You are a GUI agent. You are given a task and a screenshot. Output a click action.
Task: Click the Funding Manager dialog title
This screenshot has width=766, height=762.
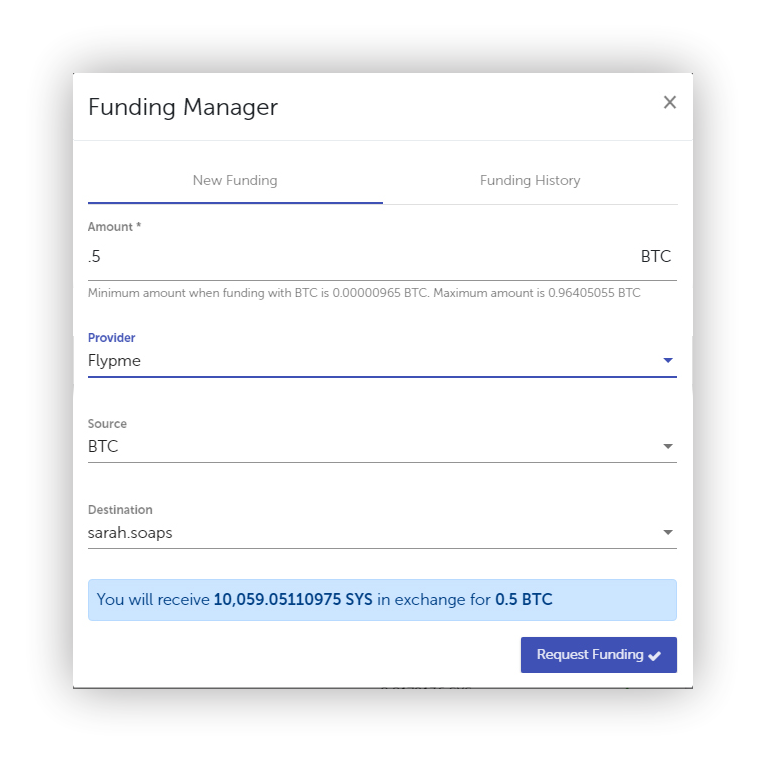tap(183, 107)
